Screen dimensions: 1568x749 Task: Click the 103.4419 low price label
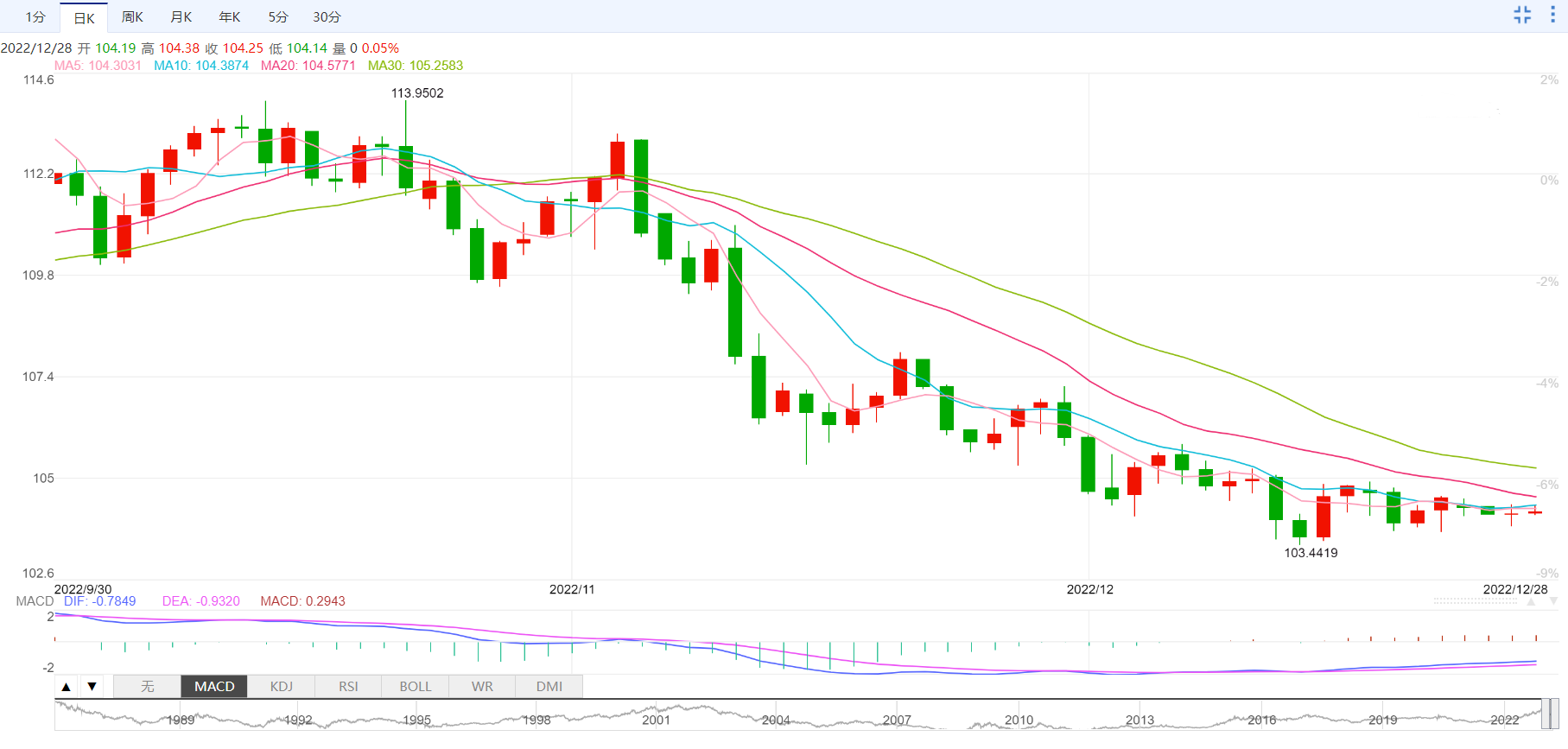(1311, 553)
